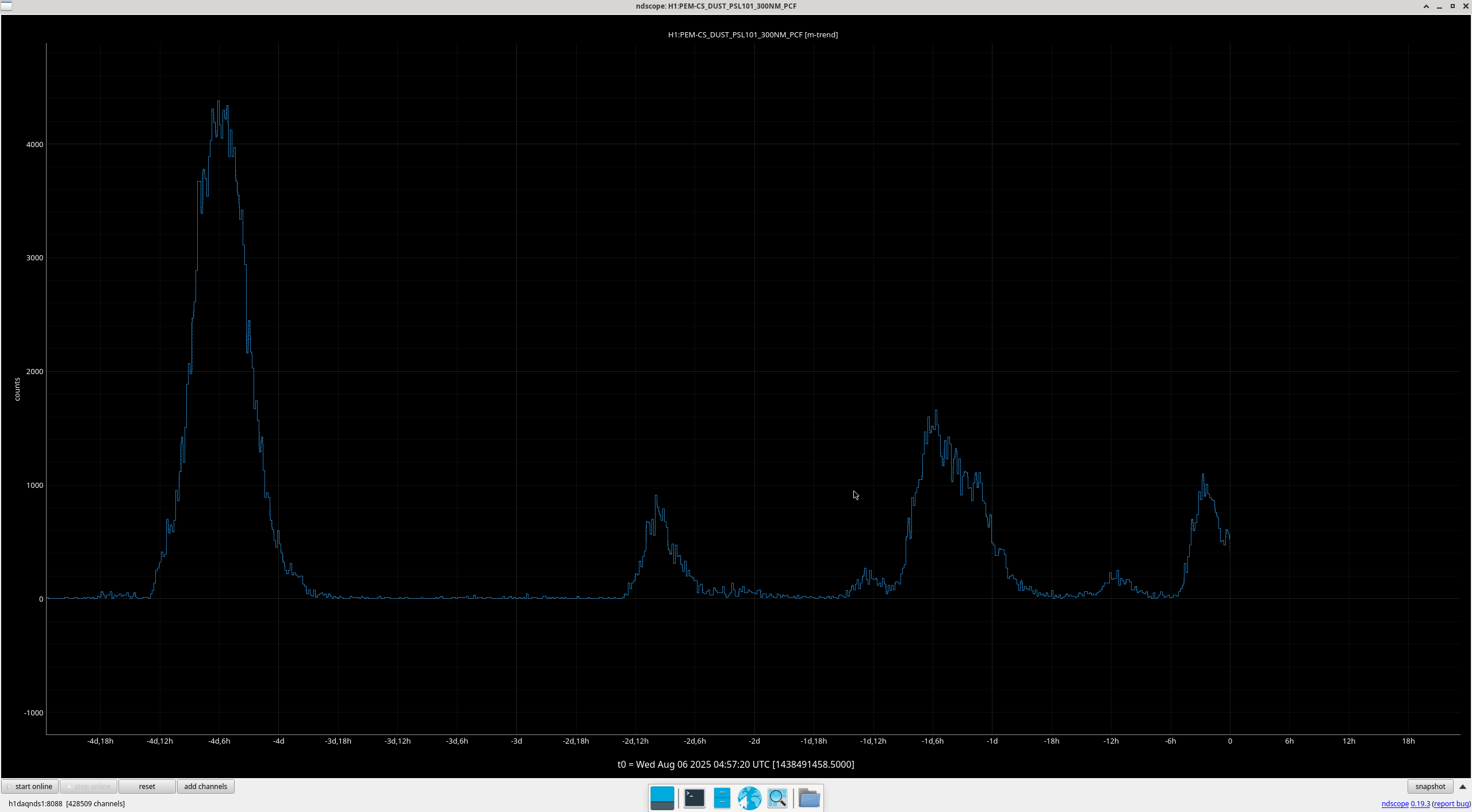Click the x-axis tick label -1d,6h
1472x812 pixels.
tap(933, 741)
